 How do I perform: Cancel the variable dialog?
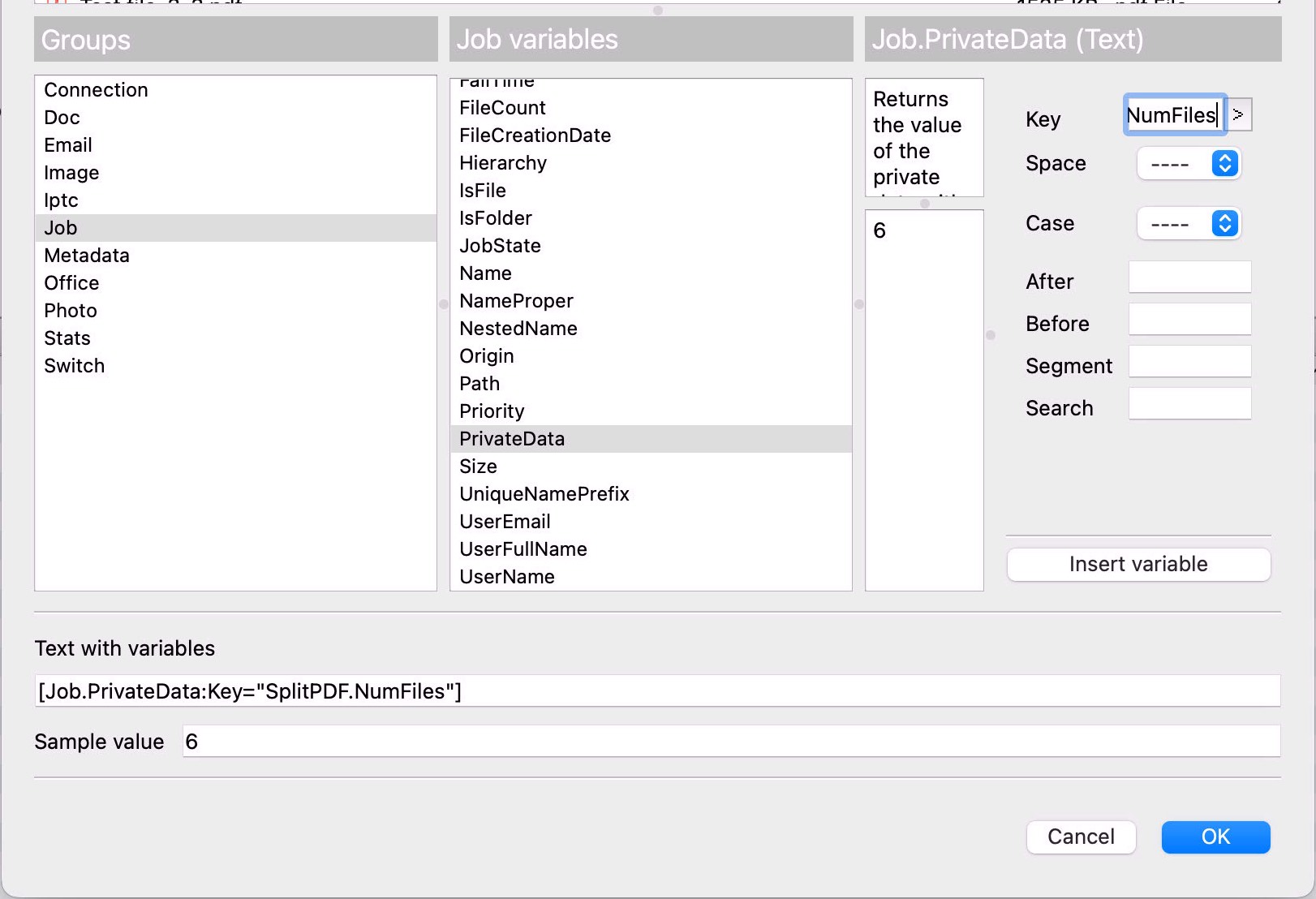point(1082,837)
